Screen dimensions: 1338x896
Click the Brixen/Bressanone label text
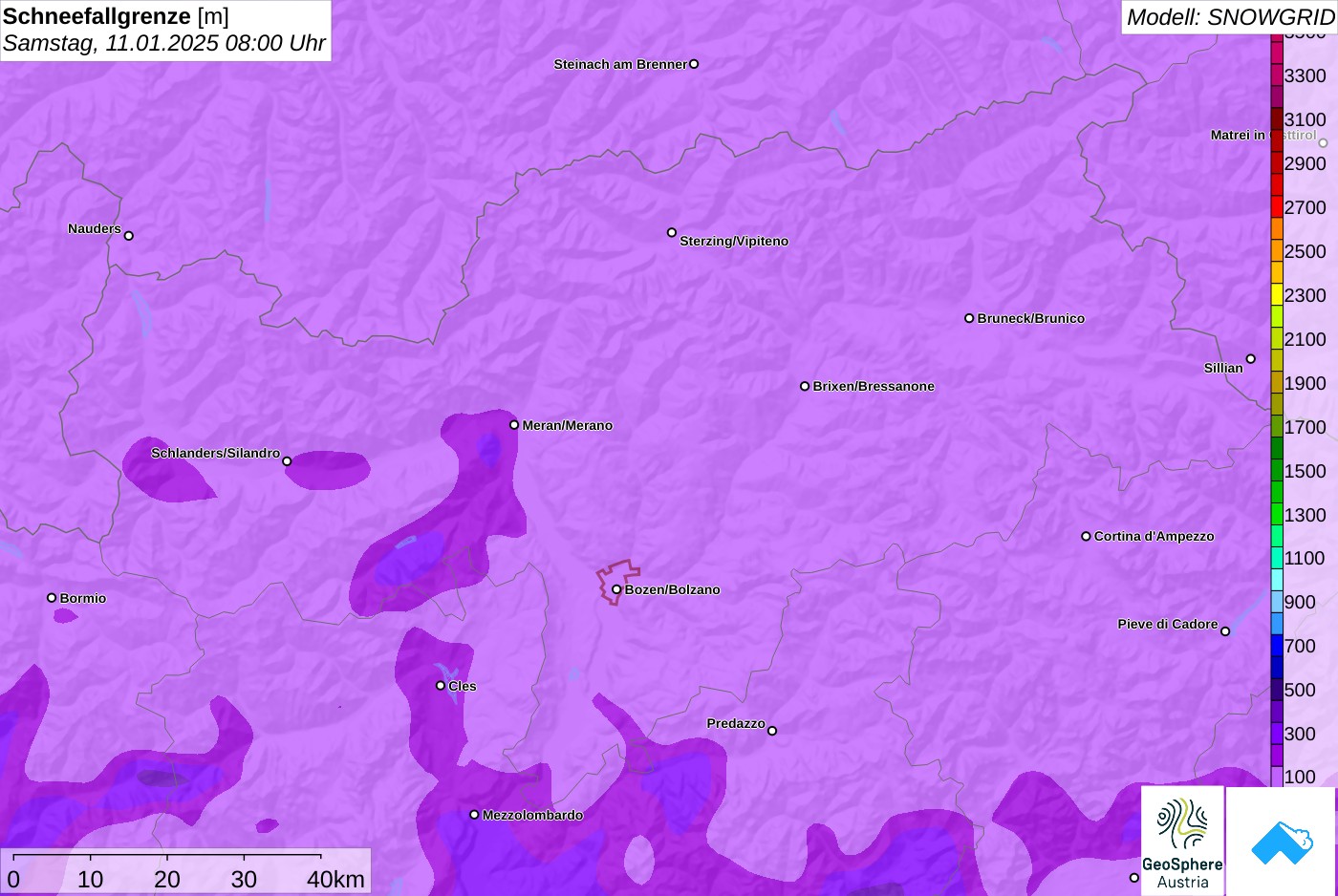(x=874, y=386)
